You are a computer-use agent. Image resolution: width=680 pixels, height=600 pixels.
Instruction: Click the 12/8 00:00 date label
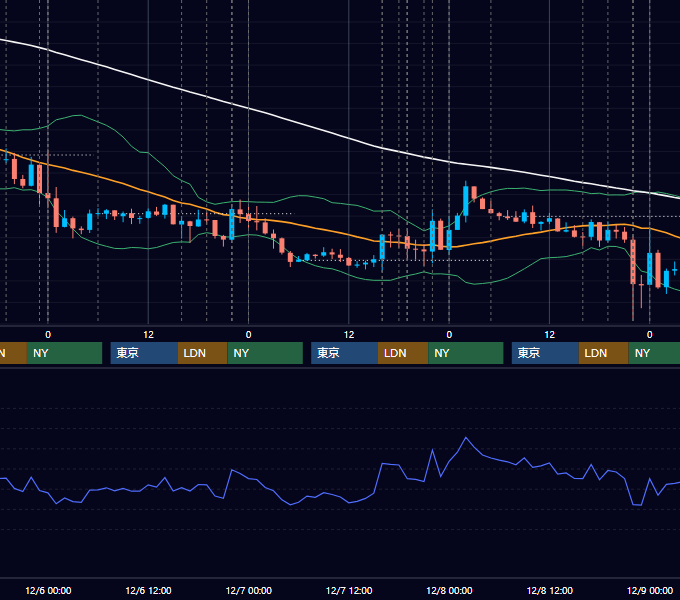tap(449, 590)
